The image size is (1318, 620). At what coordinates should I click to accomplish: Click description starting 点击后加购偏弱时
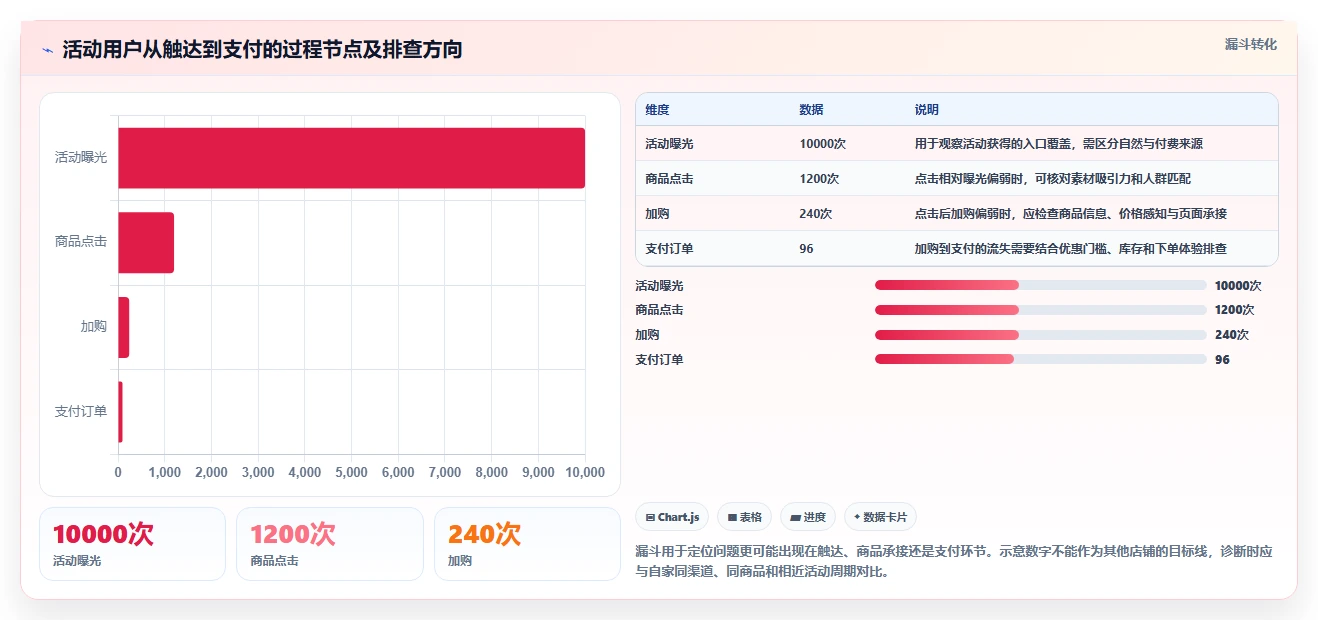pos(1071,214)
